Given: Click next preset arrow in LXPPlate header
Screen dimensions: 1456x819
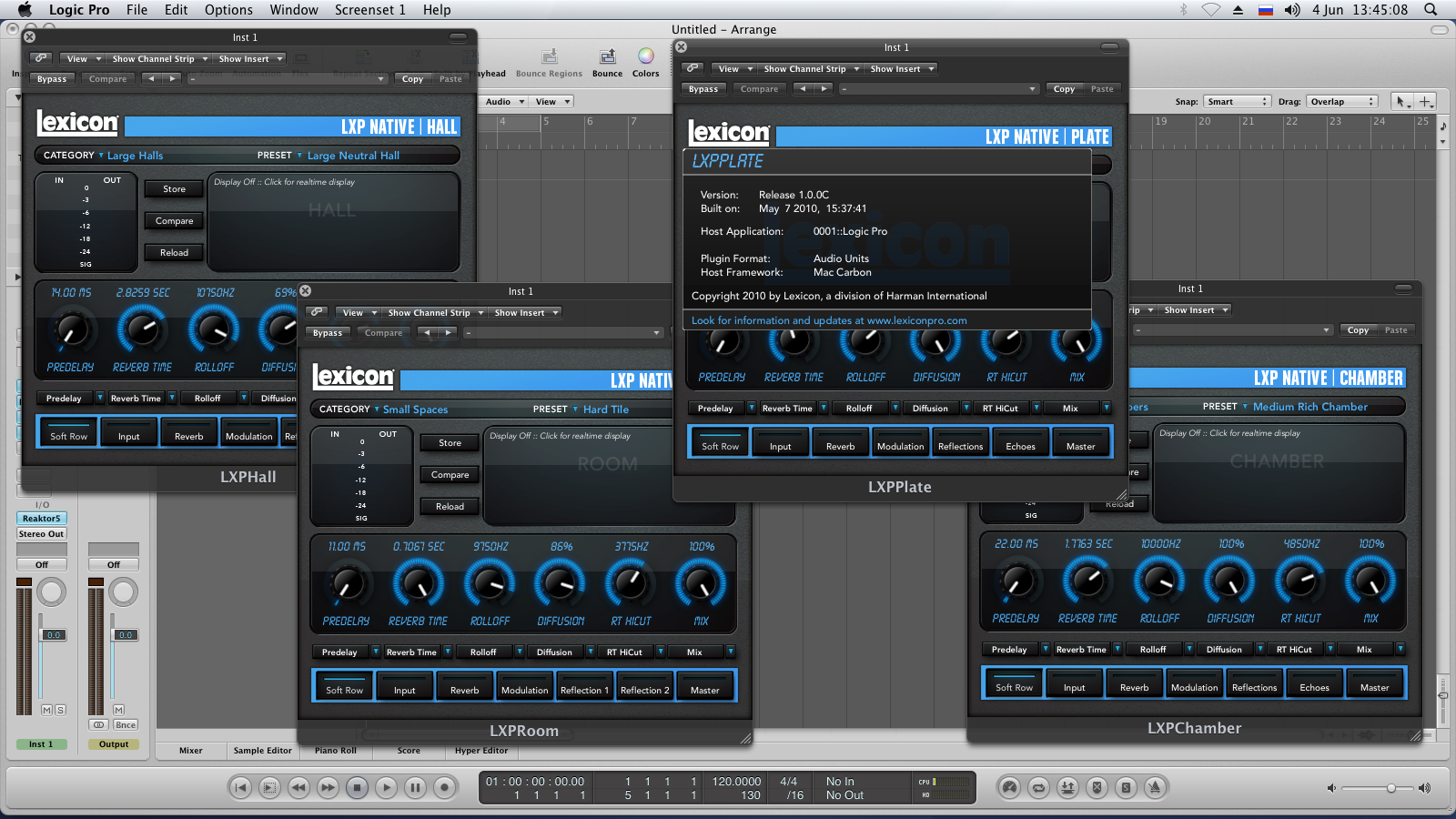Looking at the screenshot, I should point(824,89).
